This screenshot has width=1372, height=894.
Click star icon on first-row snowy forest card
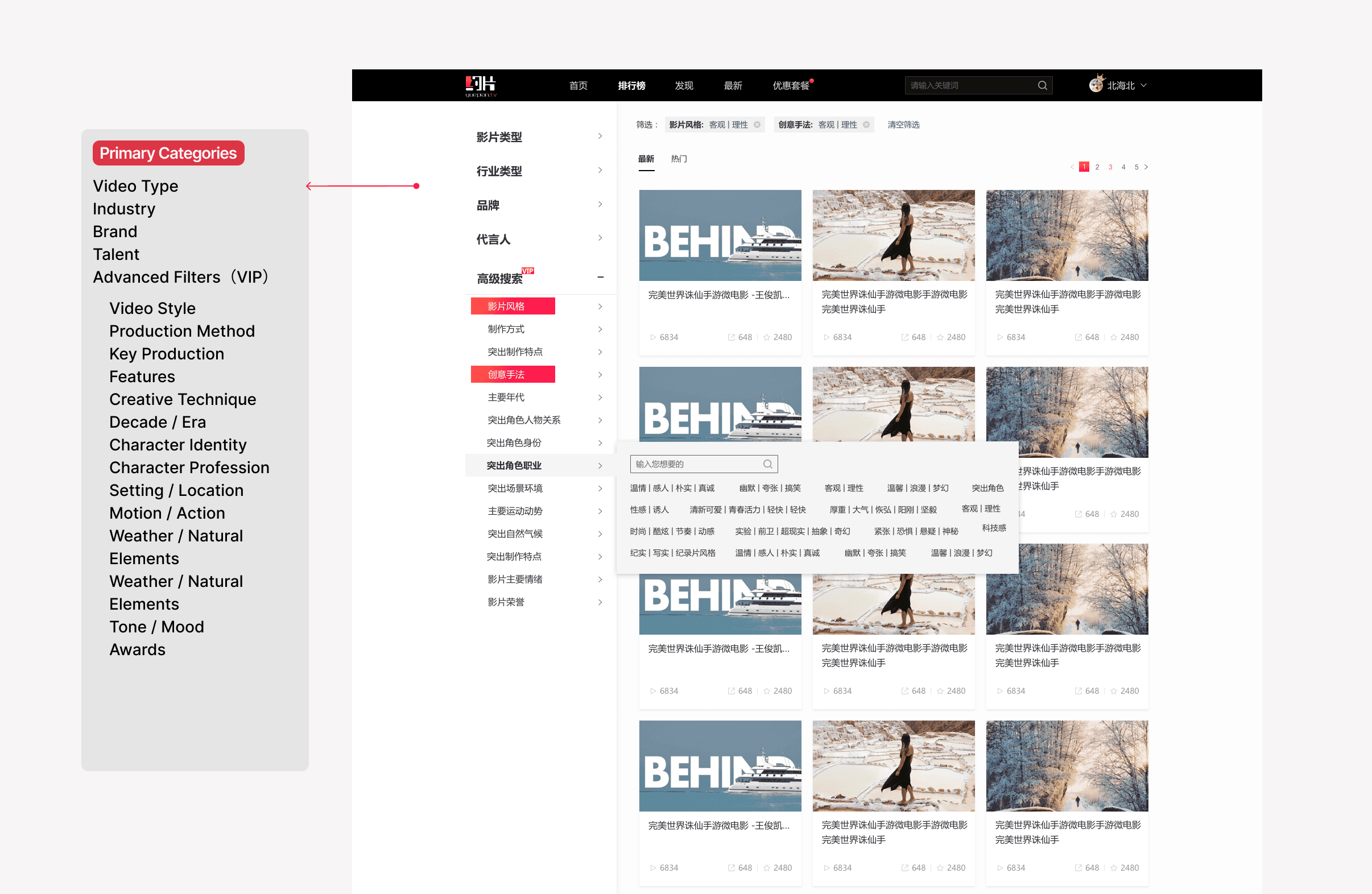click(x=1114, y=337)
